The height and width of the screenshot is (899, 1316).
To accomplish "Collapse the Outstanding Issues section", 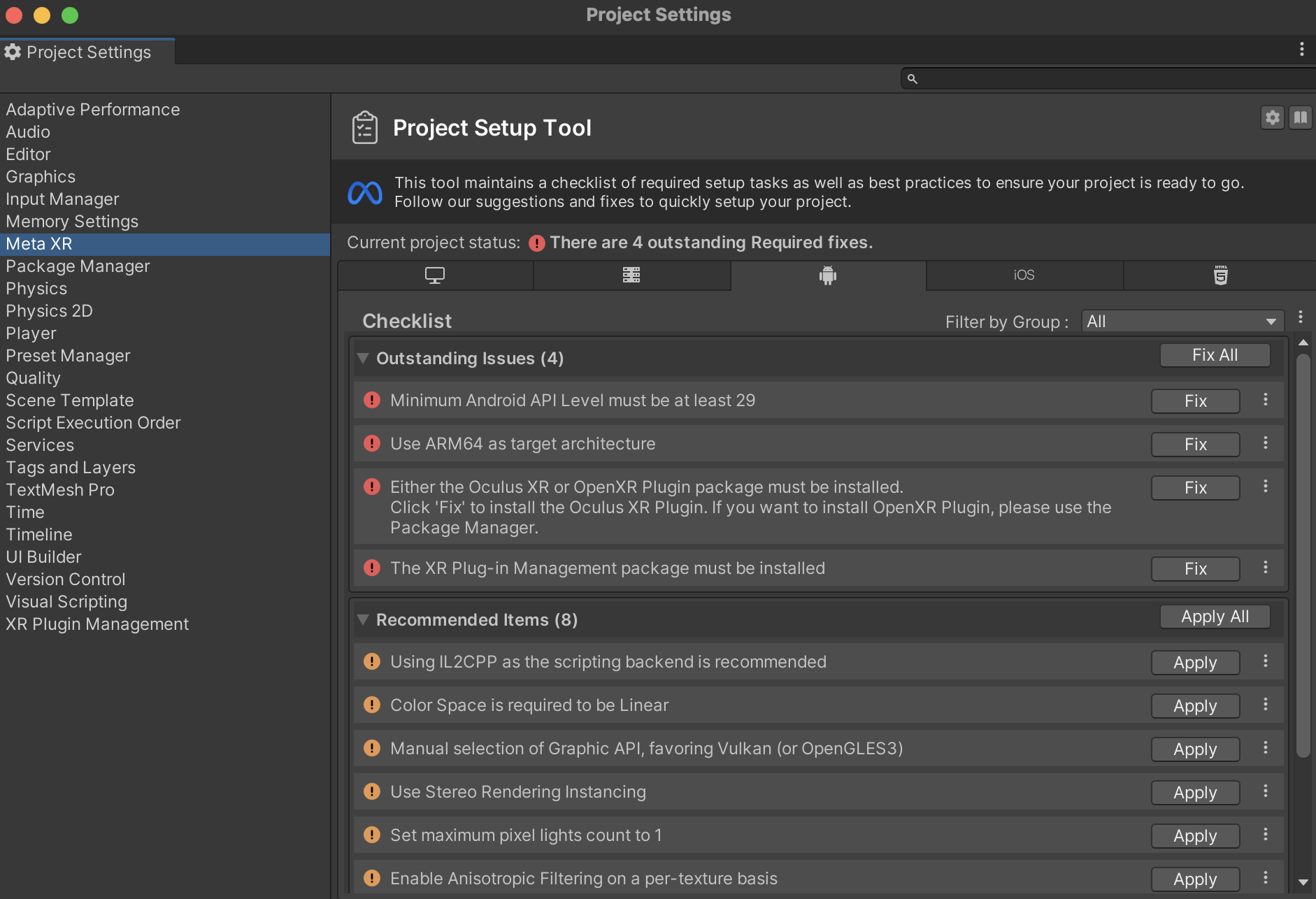I will tap(364, 358).
